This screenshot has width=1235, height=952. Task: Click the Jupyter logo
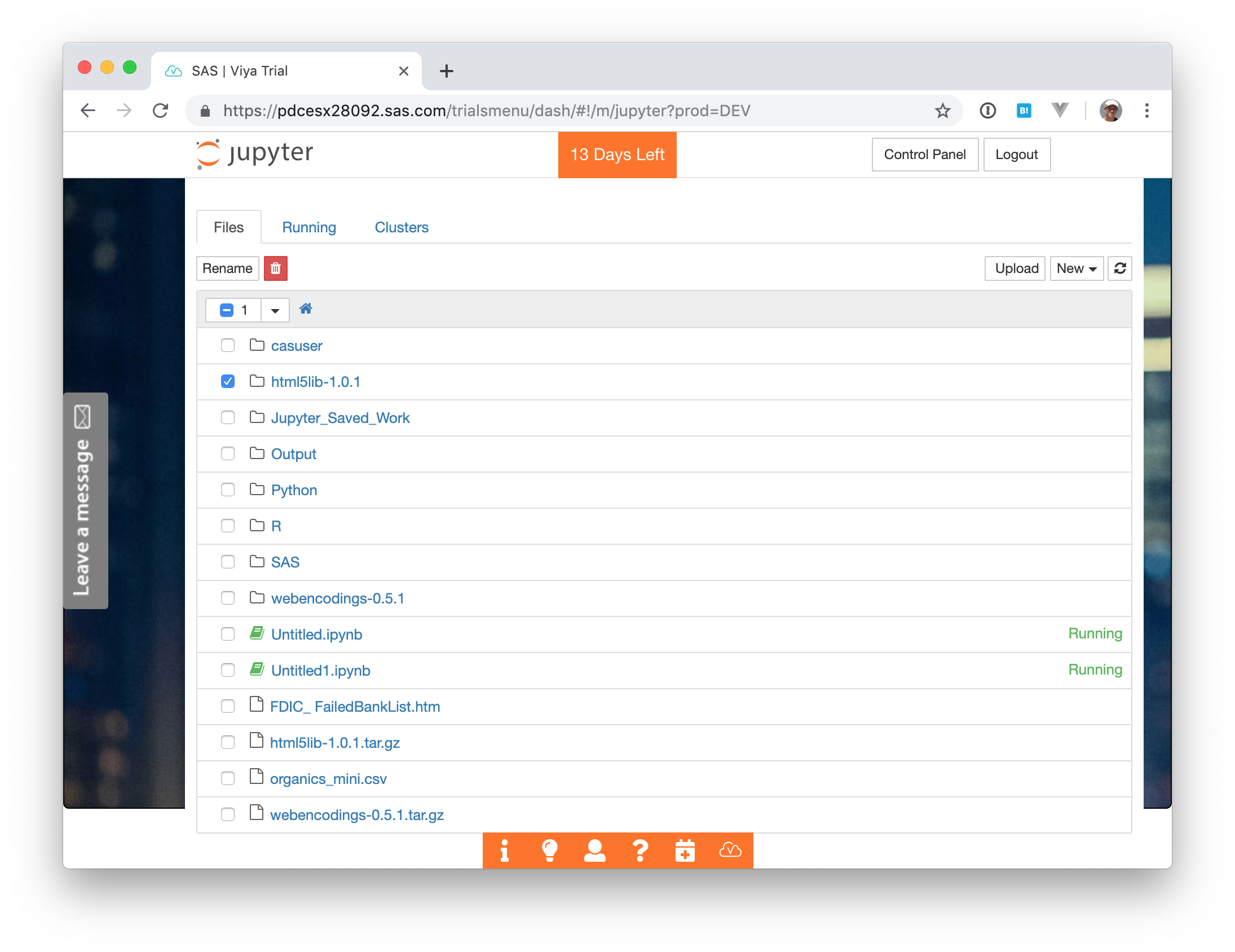[254, 154]
